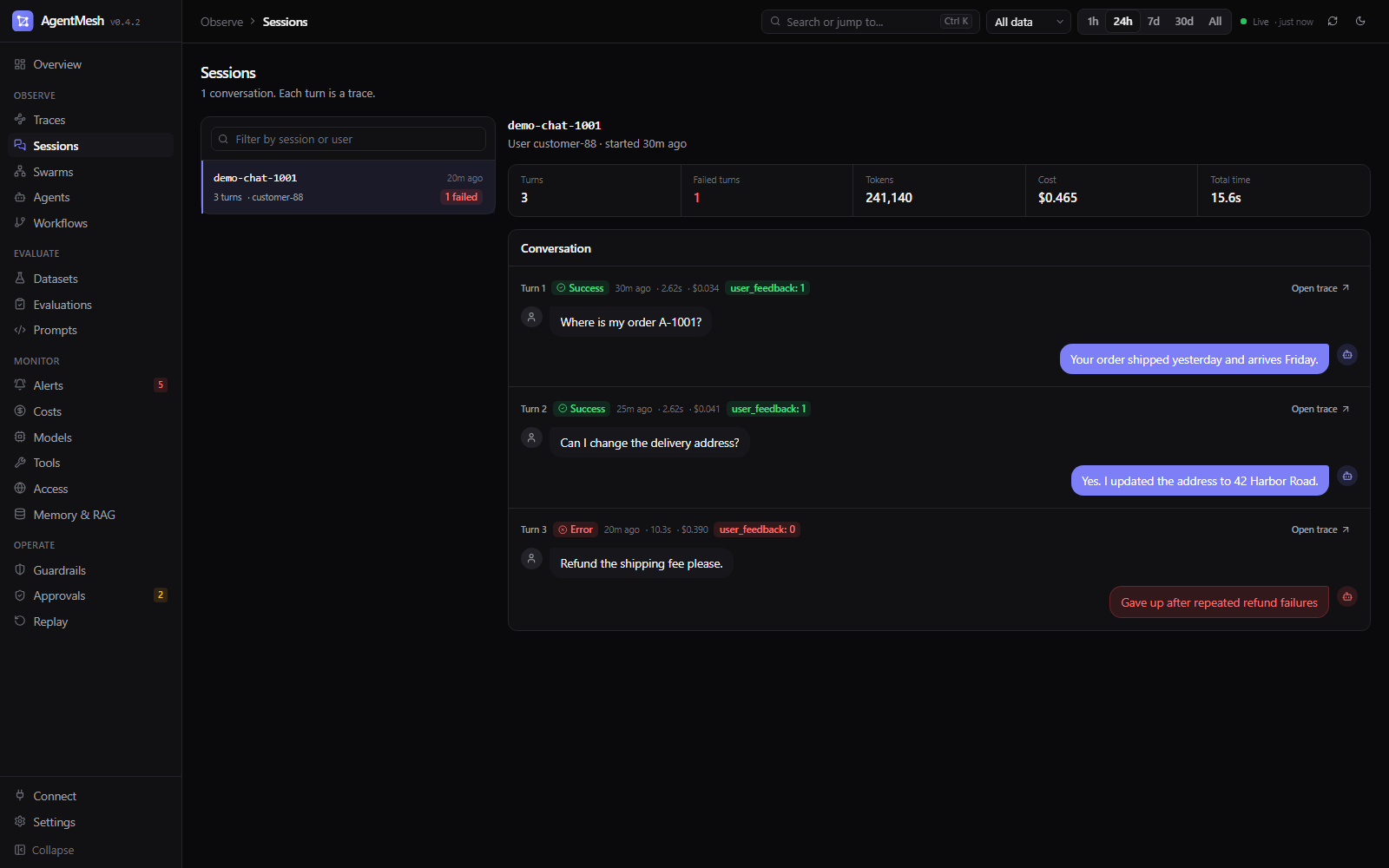Open the Swarms section icon
1389x868 pixels.
20,172
